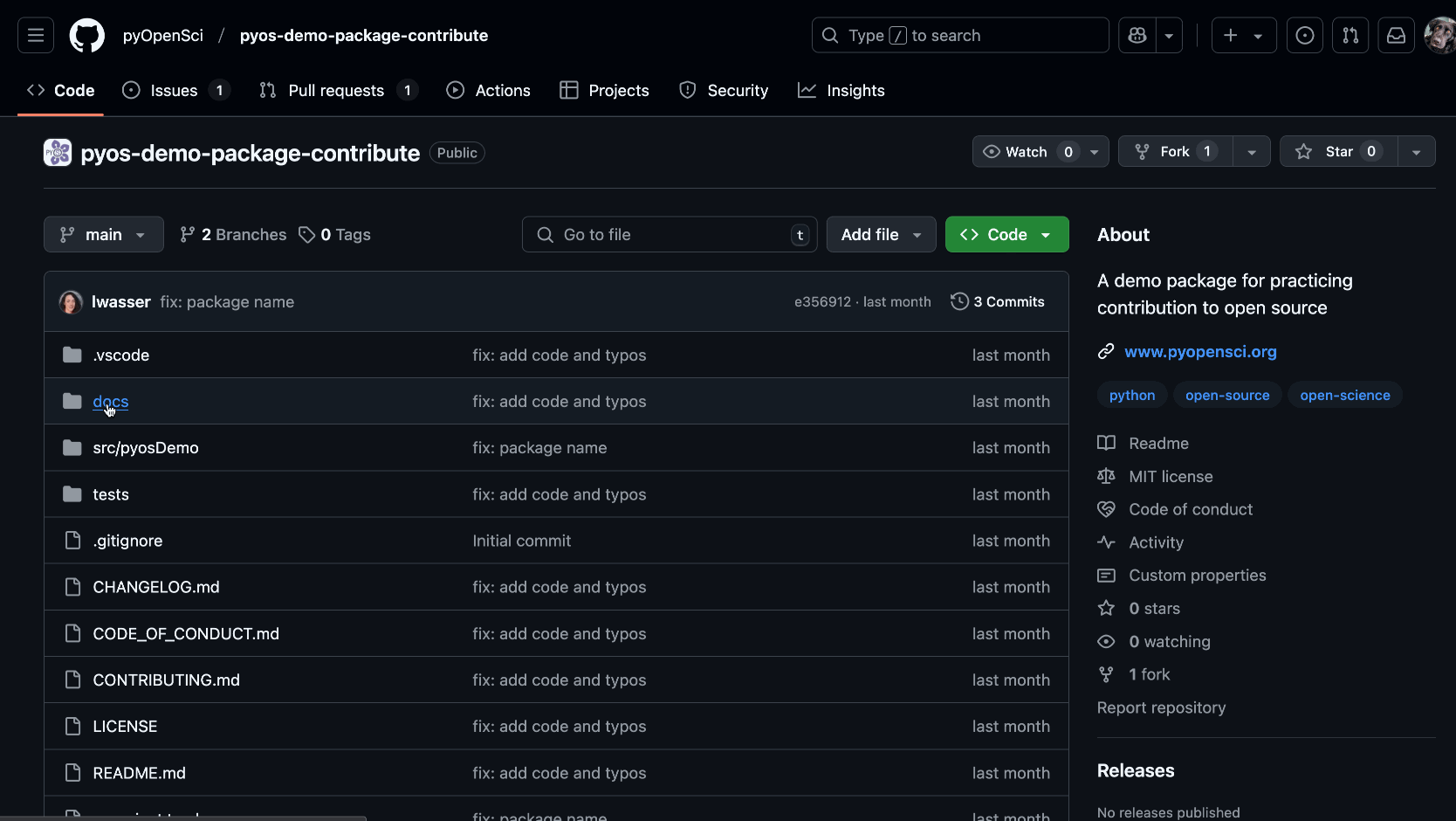
Task: View the Code of conduct link
Action: [1175, 509]
